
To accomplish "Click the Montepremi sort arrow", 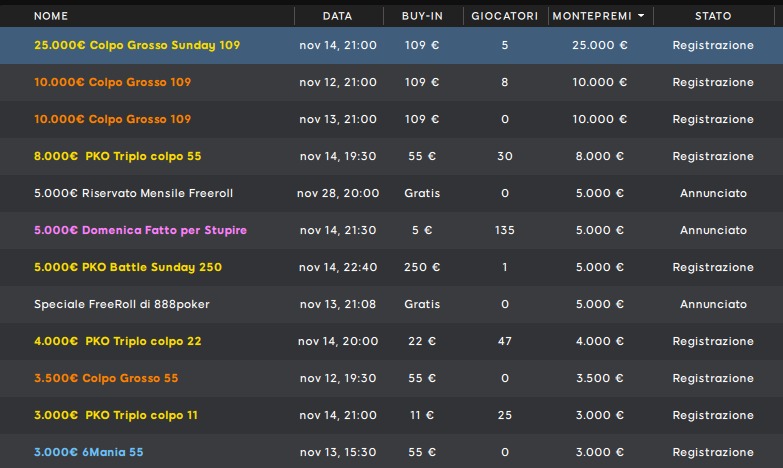I will click(x=640, y=16).
